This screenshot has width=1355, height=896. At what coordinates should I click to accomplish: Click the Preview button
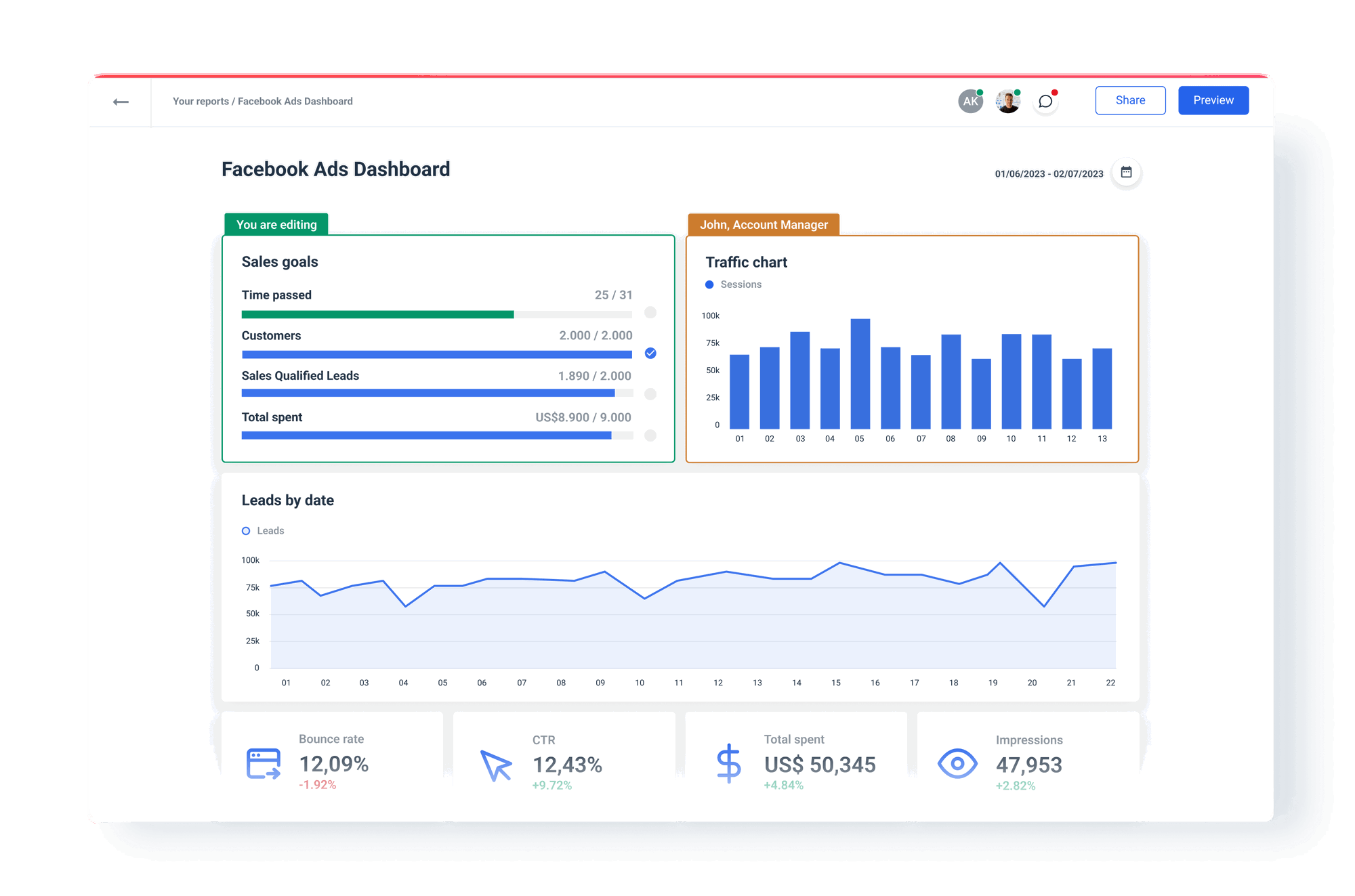pos(1213,100)
